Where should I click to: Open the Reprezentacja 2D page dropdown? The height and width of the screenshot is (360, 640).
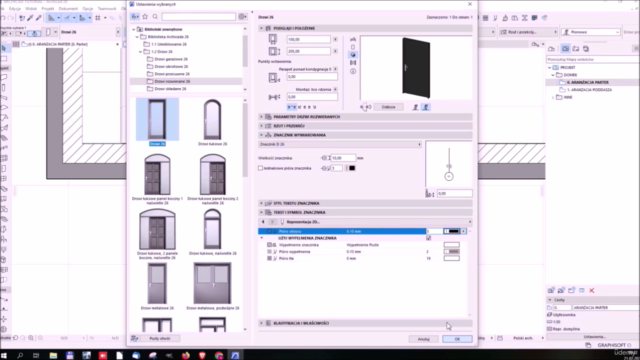pyautogui.click(x=375, y=222)
